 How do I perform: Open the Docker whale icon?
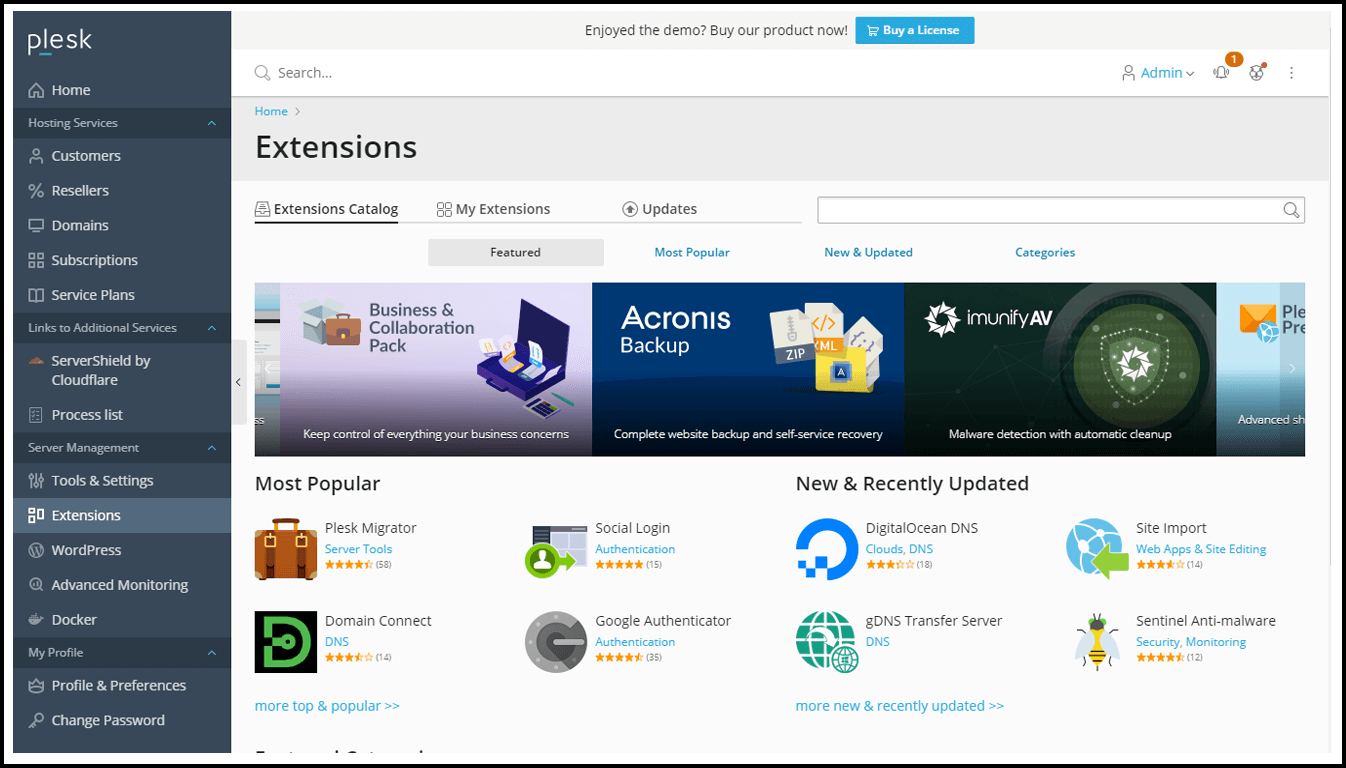(36, 620)
